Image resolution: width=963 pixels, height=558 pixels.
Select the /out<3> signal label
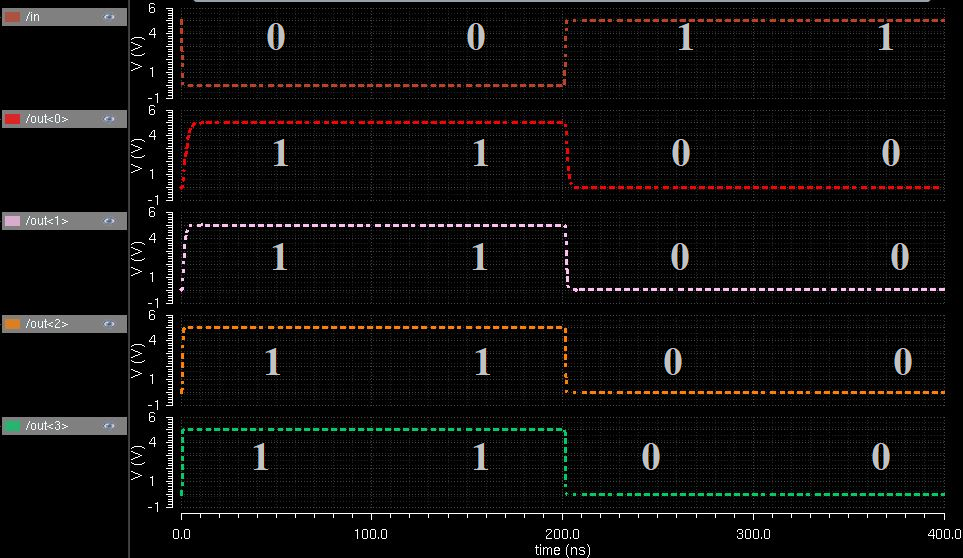point(47,425)
